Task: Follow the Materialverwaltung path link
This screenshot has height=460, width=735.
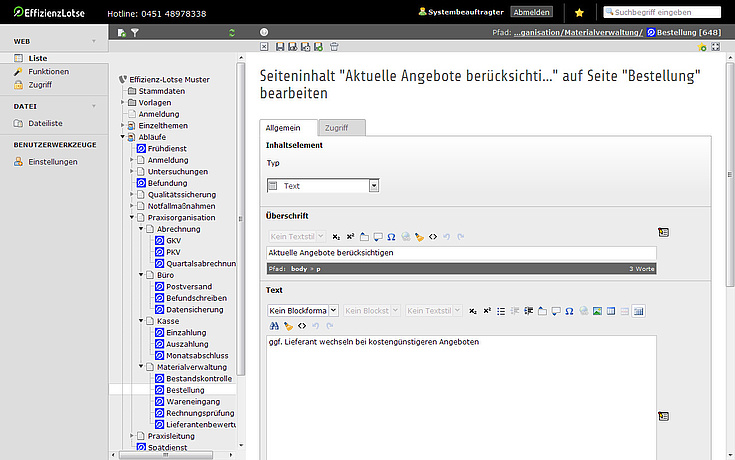Action: (x=603, y=32)
